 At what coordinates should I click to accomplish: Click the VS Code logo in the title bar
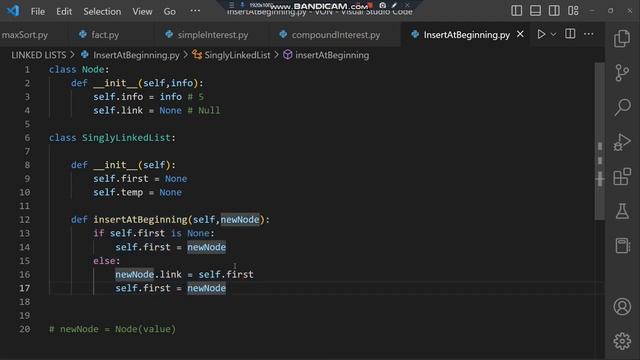point(13,11)
